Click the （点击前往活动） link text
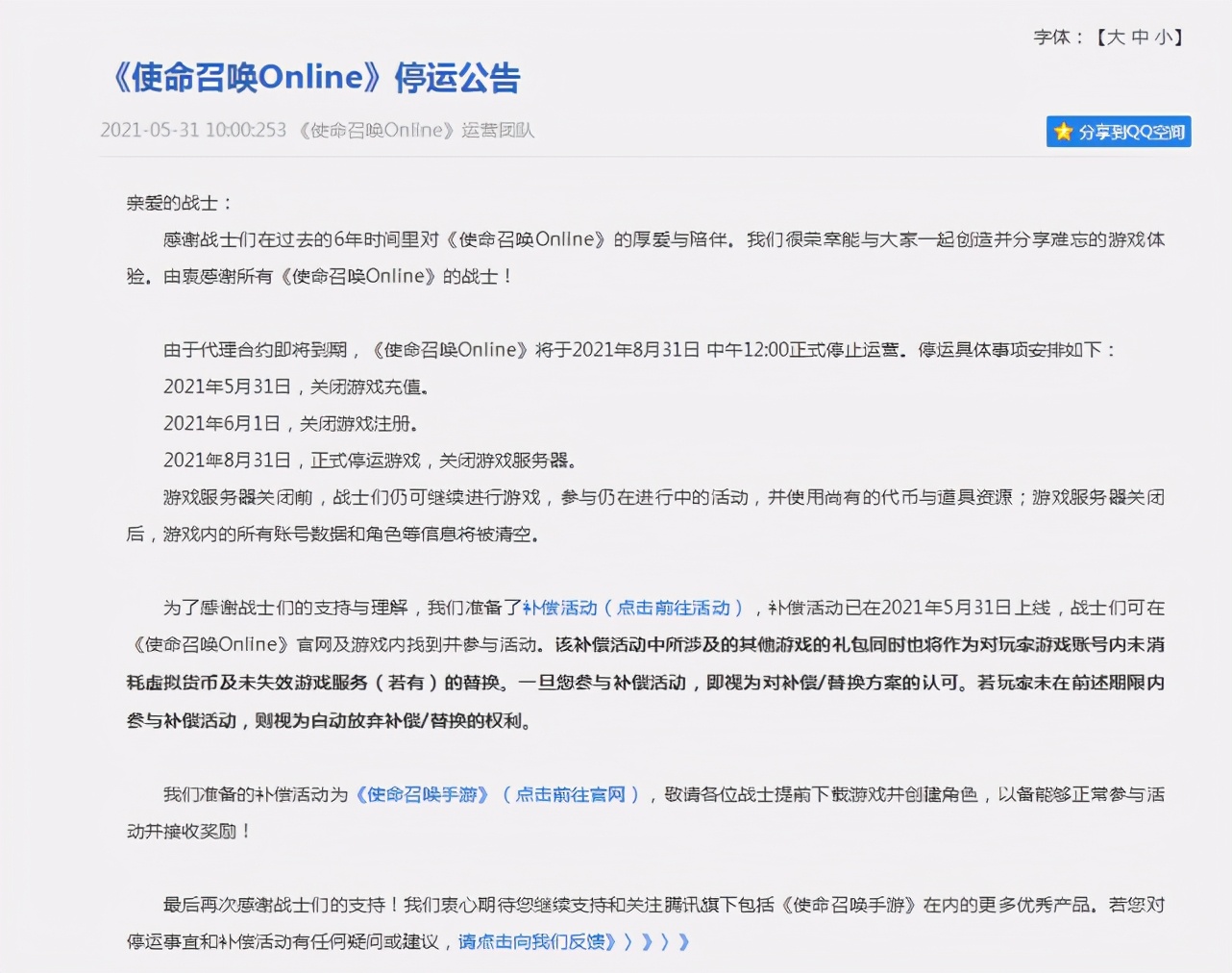Viewport: 1232px width, 973px height. [x=674, y=608]
